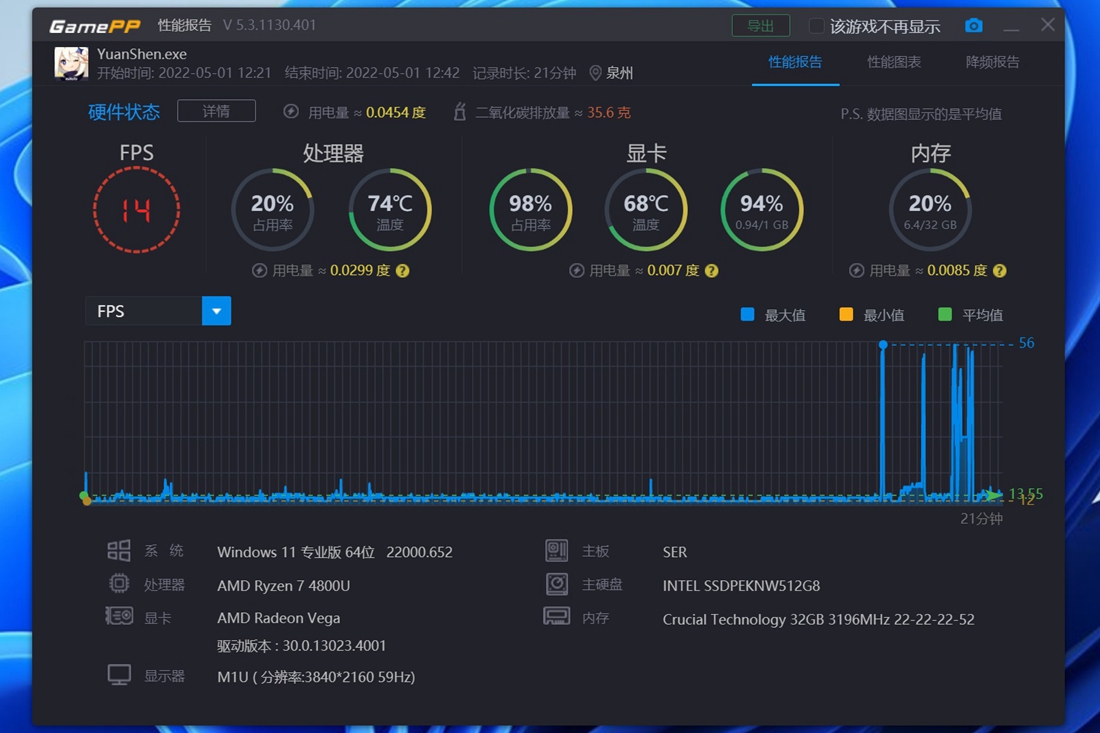The image size is (1100, 733).
Task: Click the yellow help icon beside processor power usage
Action: point(403,271)
